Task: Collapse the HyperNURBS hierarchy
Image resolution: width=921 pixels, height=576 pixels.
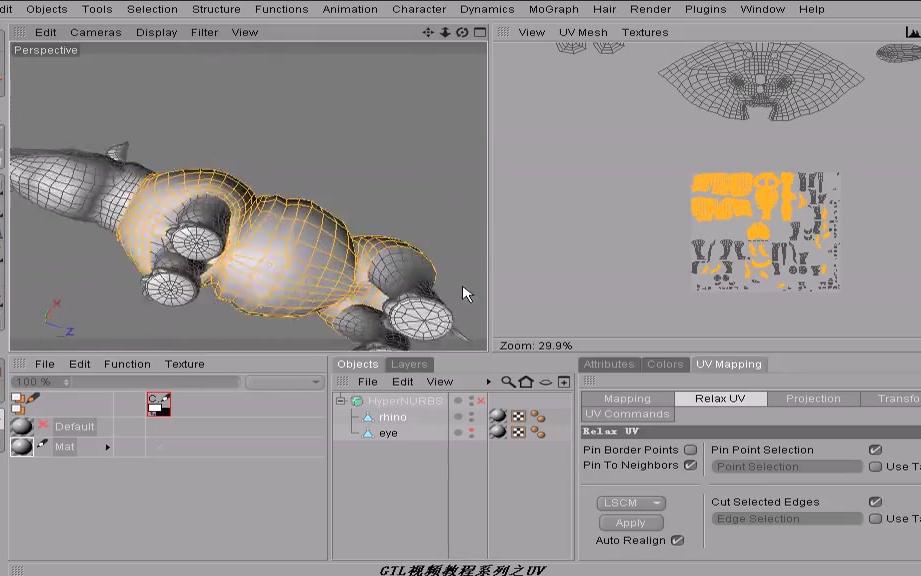Action: coord(339,399)
